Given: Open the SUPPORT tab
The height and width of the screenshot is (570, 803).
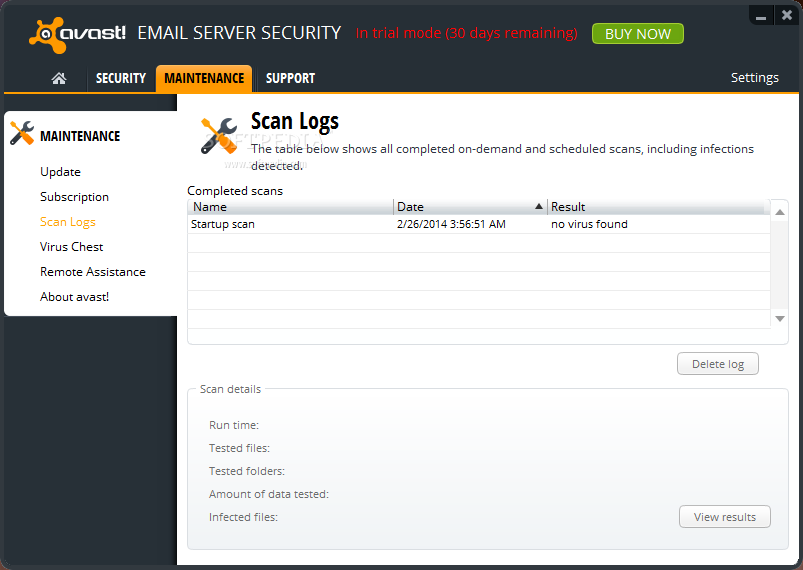Looking at the screenshot, I should (290, 78).
